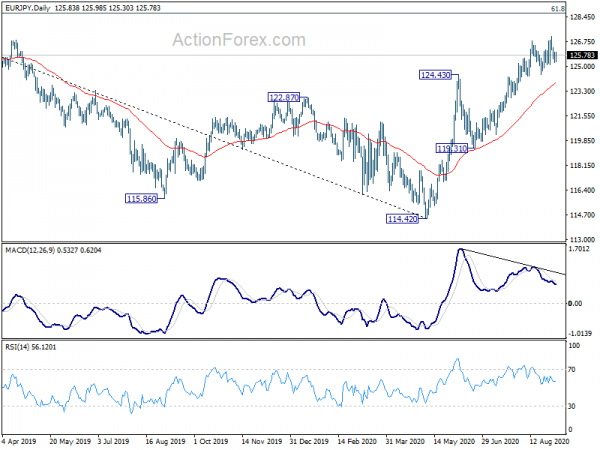Click the 125.000 price axis value
The image size is (600, 450).
582,67
